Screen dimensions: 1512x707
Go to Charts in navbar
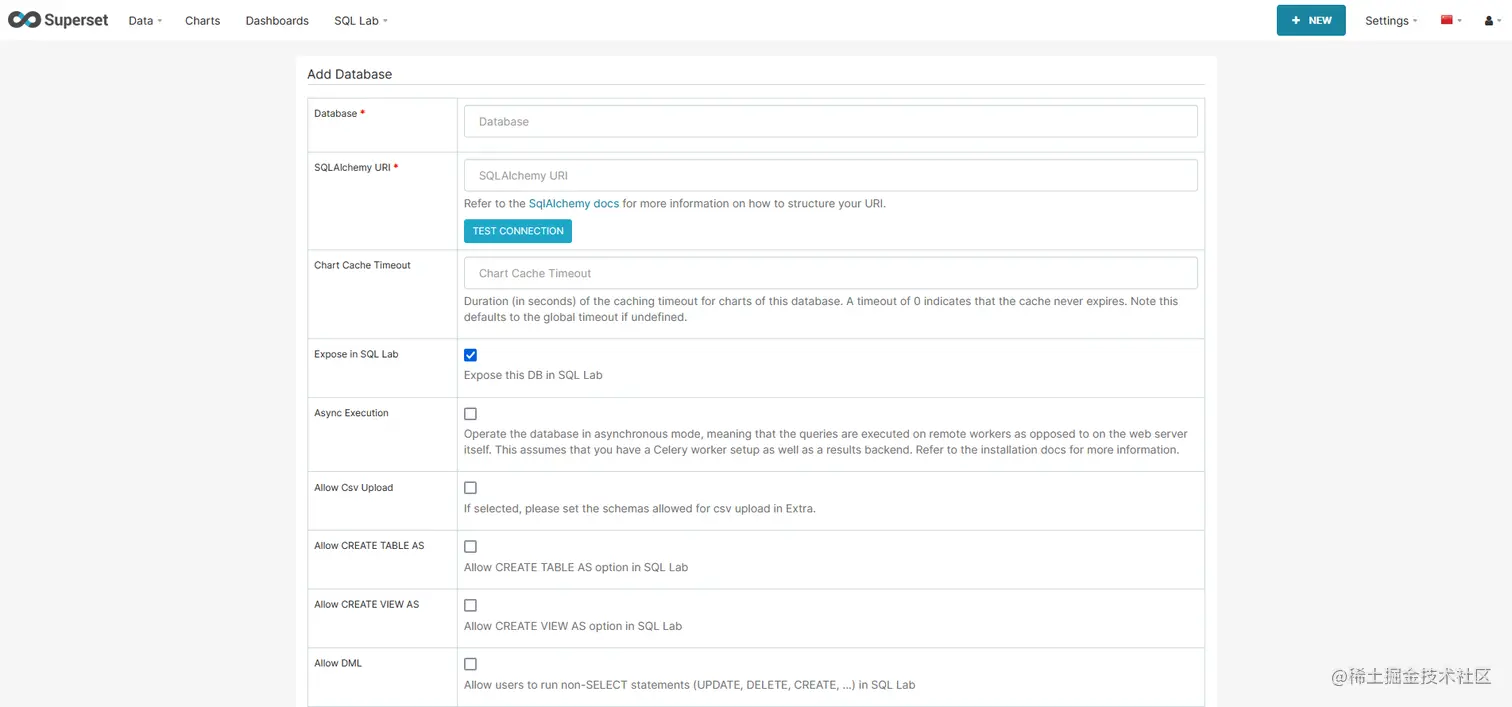tap(202, 20)
